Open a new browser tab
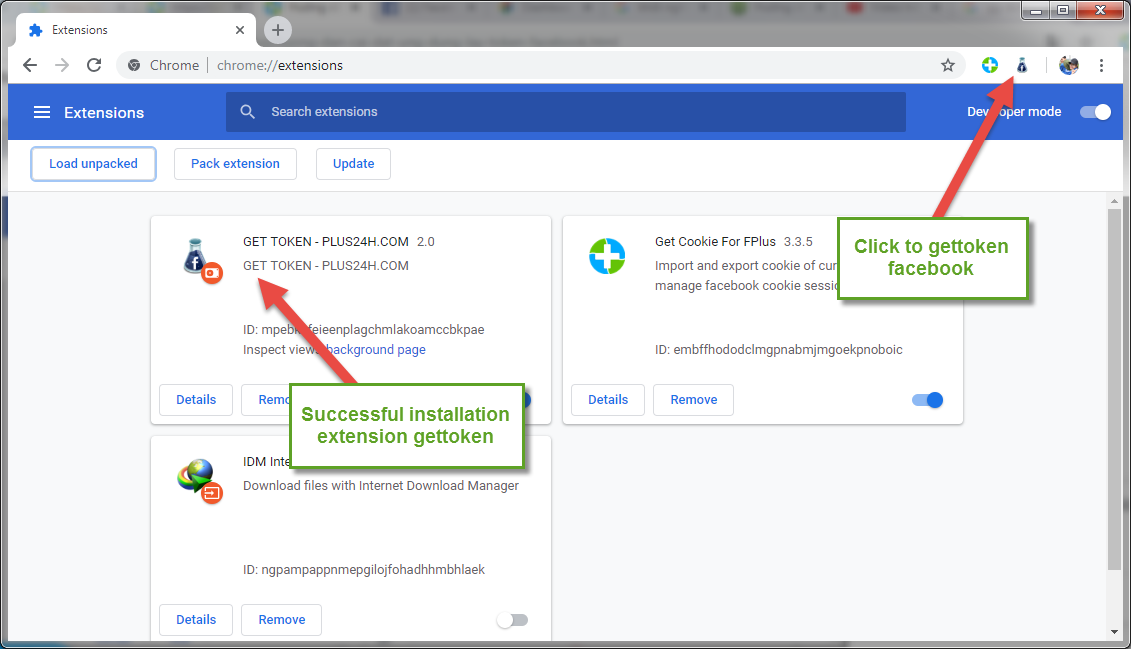Viewport: 1131px width, 649px height. click(x=277, y=30)
